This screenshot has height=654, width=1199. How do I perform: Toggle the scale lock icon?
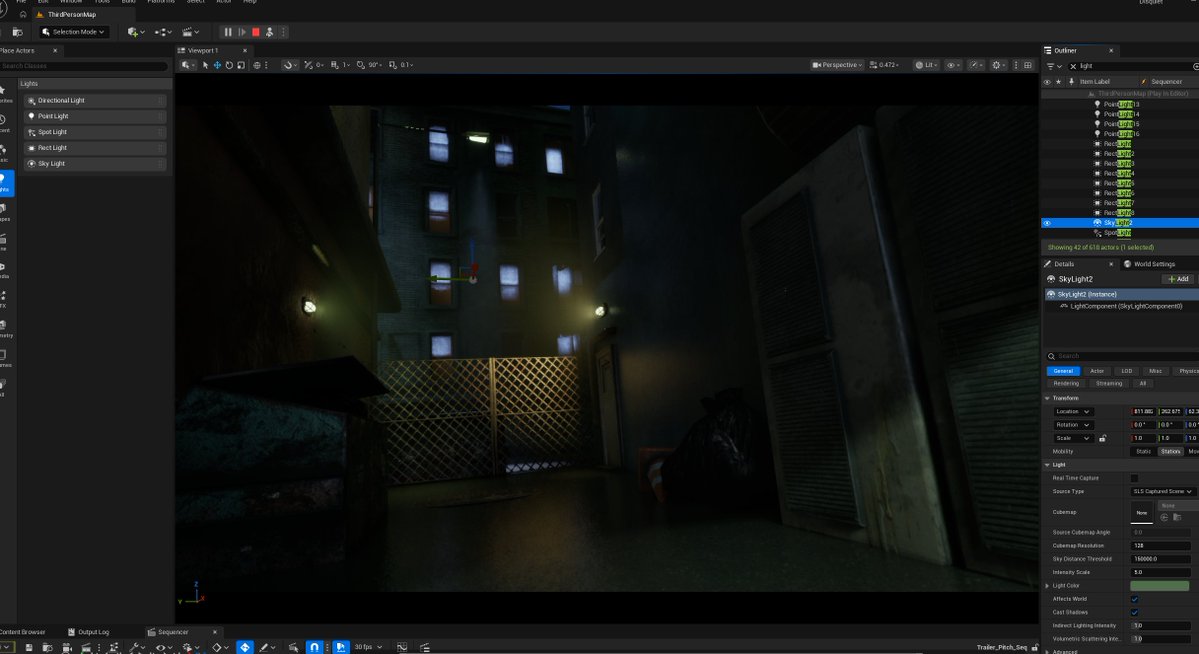pyautogui.click(x=1103, y=438)
